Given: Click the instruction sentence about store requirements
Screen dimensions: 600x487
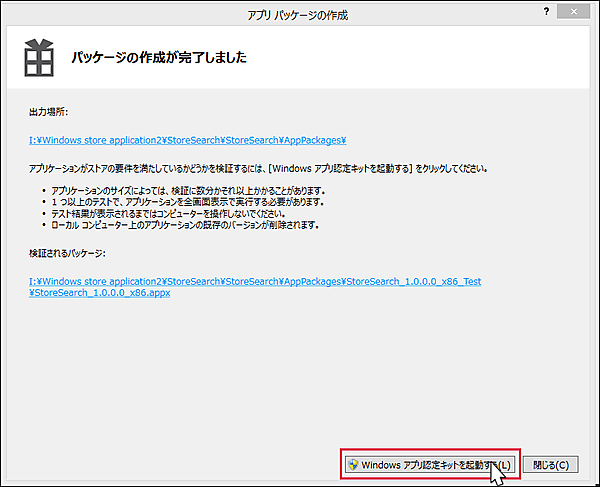Looking at the screenshot, I should pos(258,168).
